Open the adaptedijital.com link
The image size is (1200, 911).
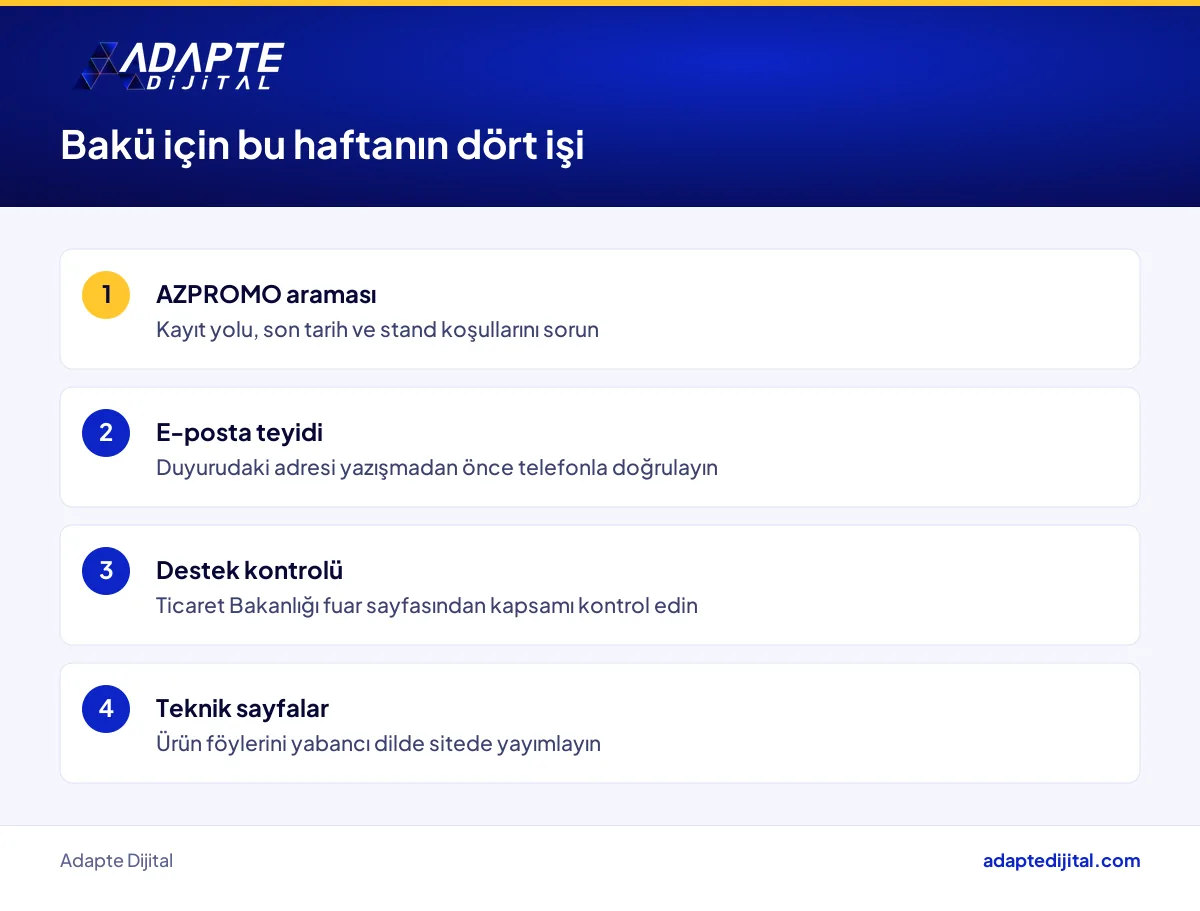click(1061, 861)
